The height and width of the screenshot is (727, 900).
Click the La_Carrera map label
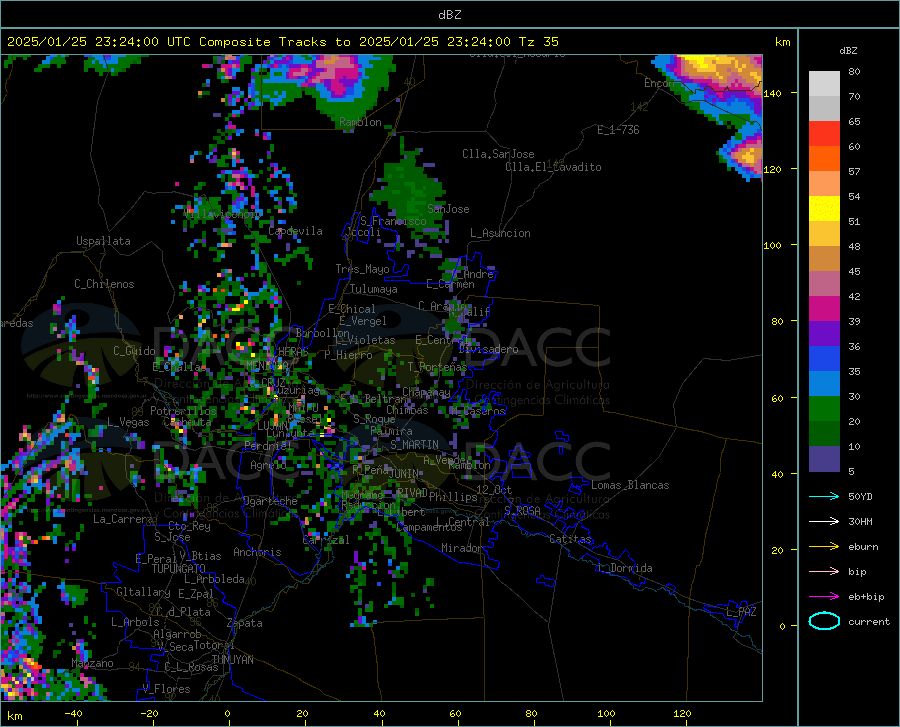[x=123, y=519]
